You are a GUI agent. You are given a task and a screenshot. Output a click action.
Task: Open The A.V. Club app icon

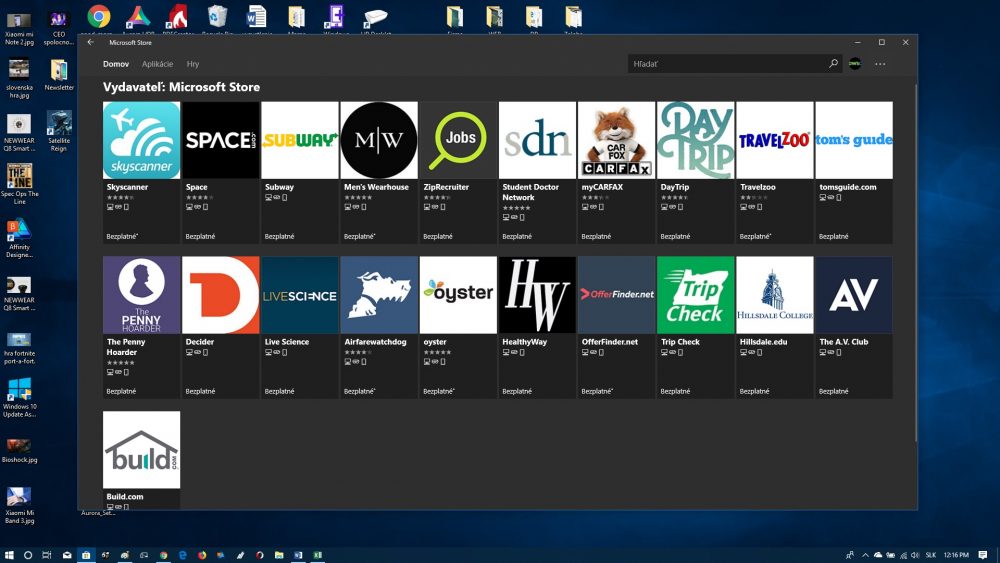coord(853,295)
